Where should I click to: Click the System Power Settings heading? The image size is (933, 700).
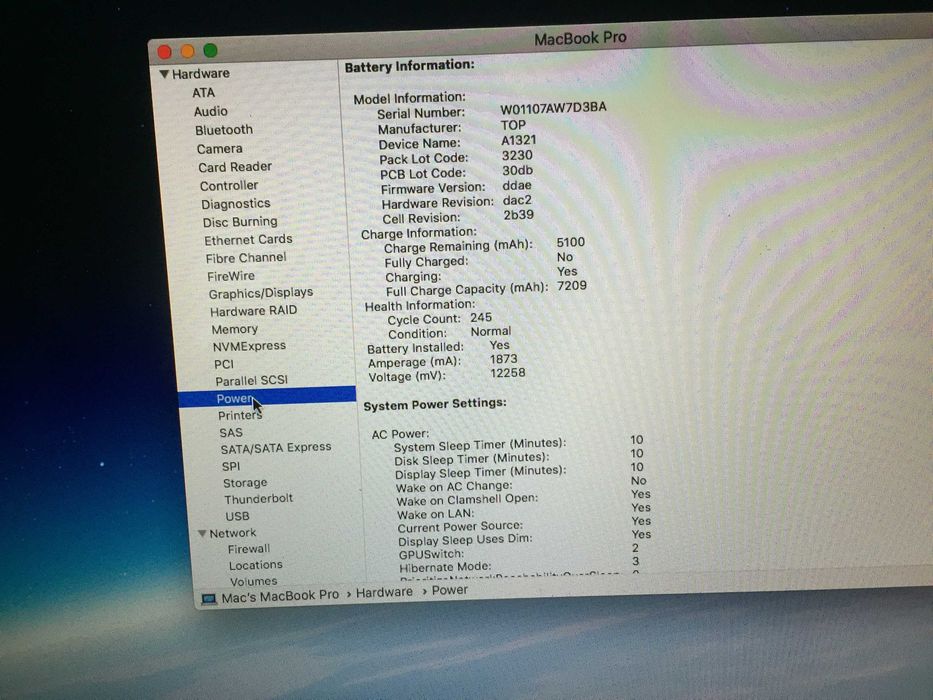pos(435,404)
